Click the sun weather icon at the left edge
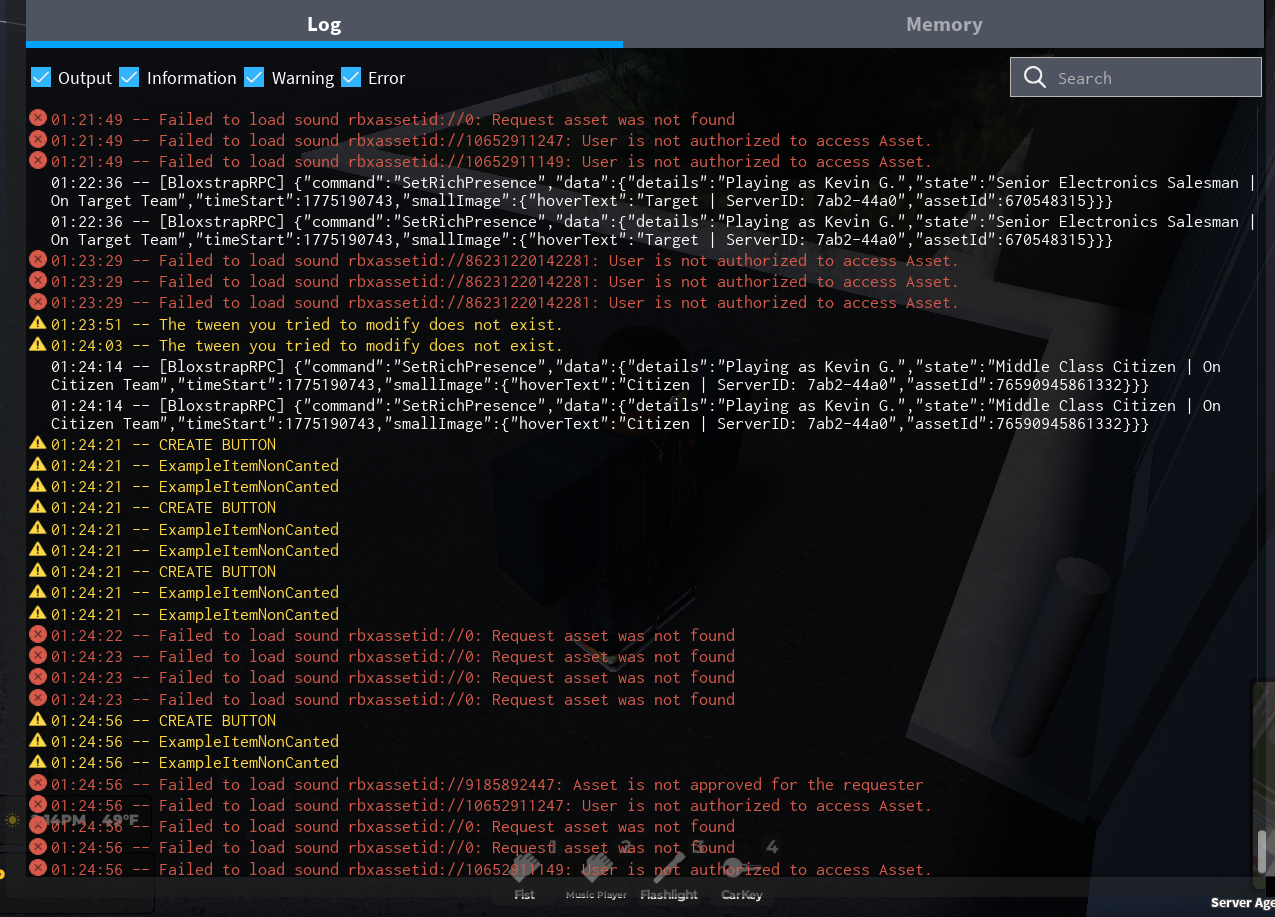Viewport: 1275px width, 917px height. point(12,820)
